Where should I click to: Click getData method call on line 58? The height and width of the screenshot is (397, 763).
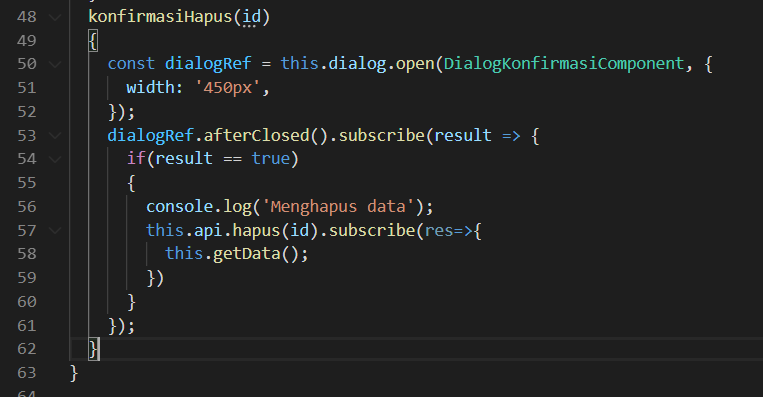246,253
